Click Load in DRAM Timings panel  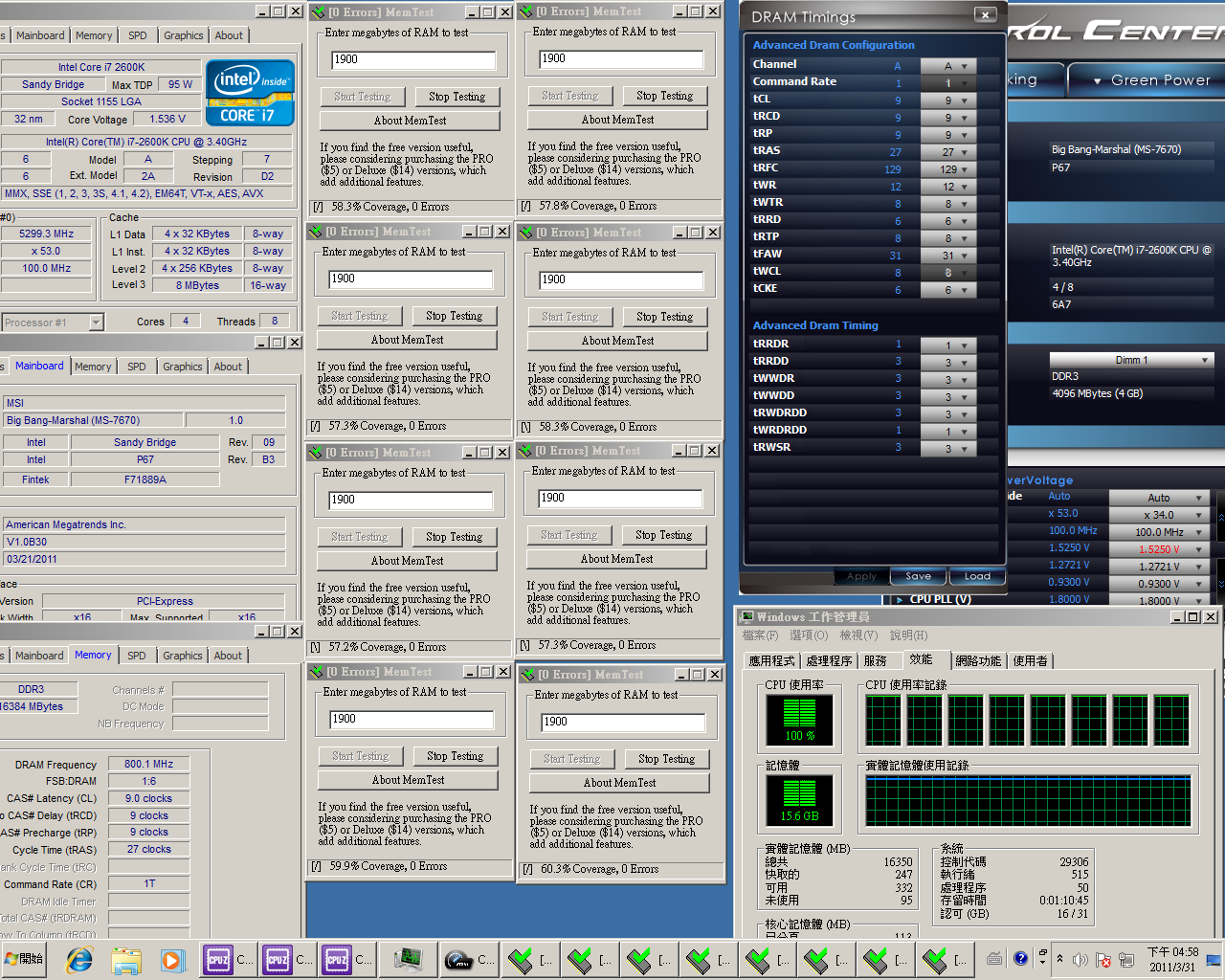click(x=977, y=576)
